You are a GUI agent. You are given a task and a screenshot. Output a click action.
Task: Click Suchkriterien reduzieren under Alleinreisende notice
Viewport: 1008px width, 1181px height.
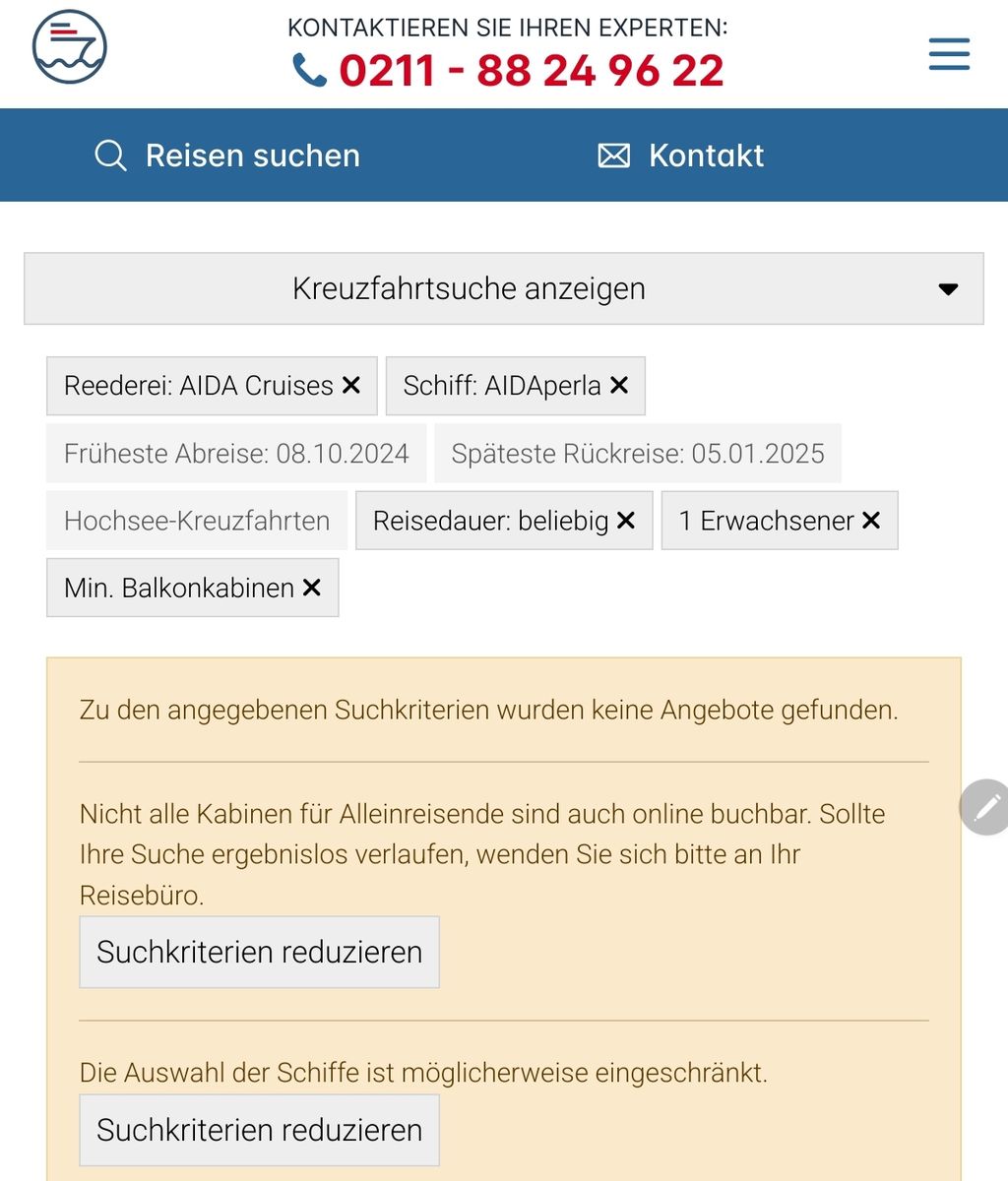coord(259,952)
